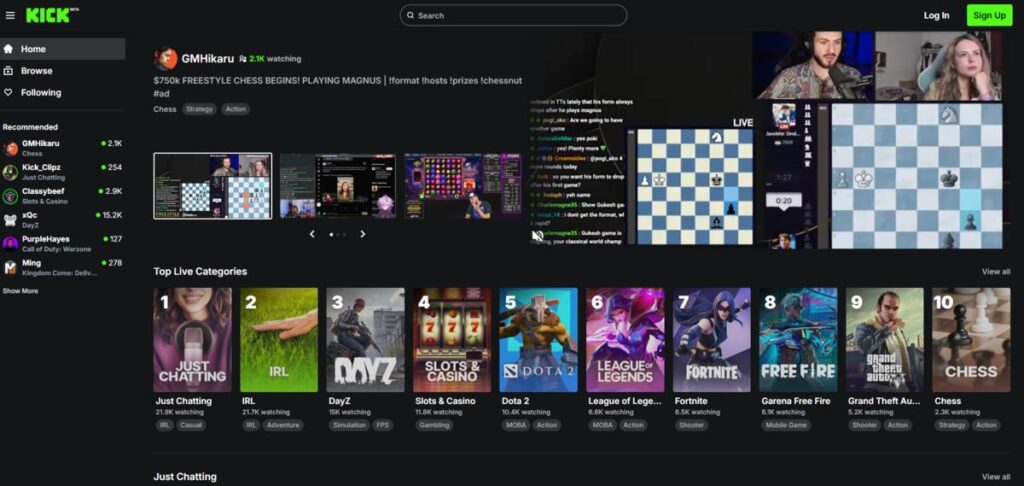
Task: Open League of Legends category card
Action: point(625,340)
